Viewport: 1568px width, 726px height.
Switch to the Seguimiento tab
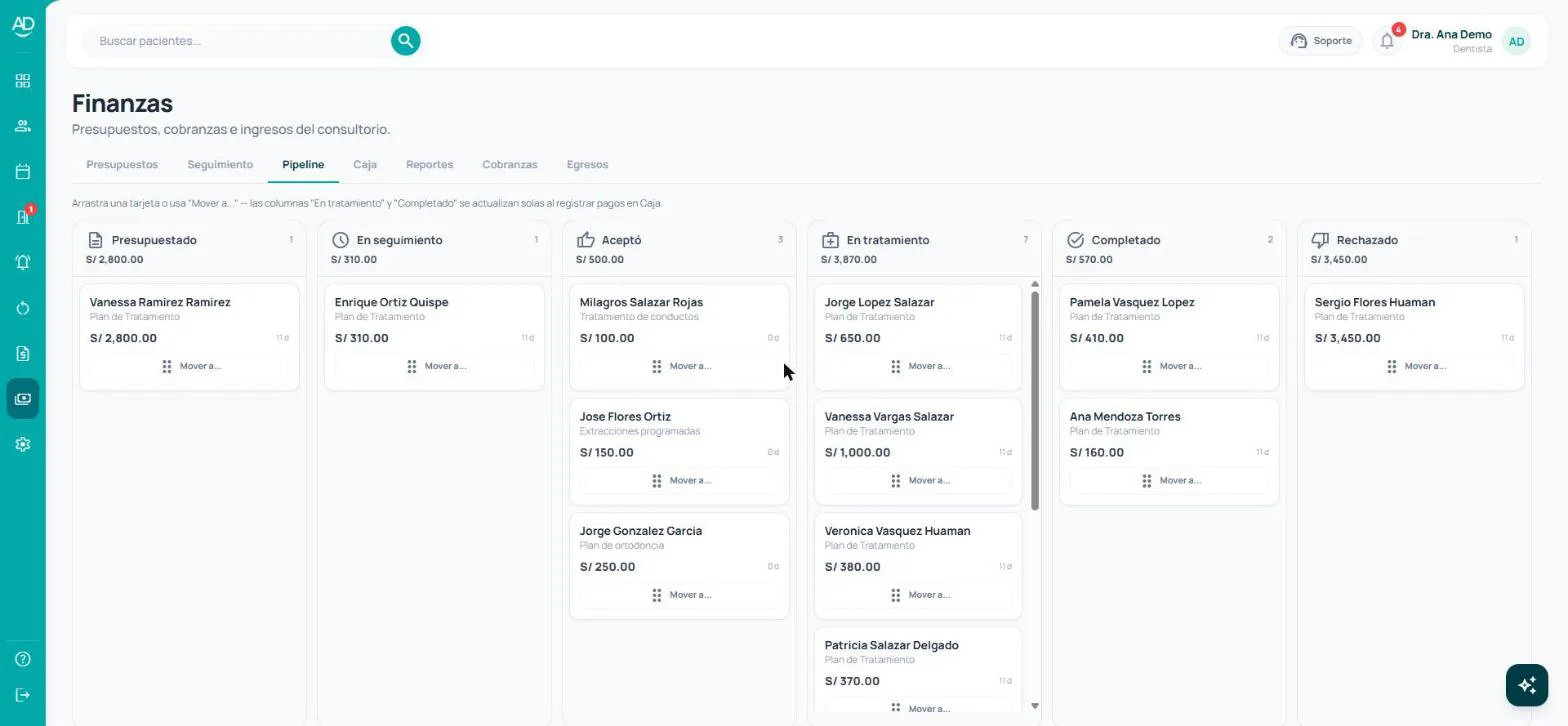coord(220,165)
